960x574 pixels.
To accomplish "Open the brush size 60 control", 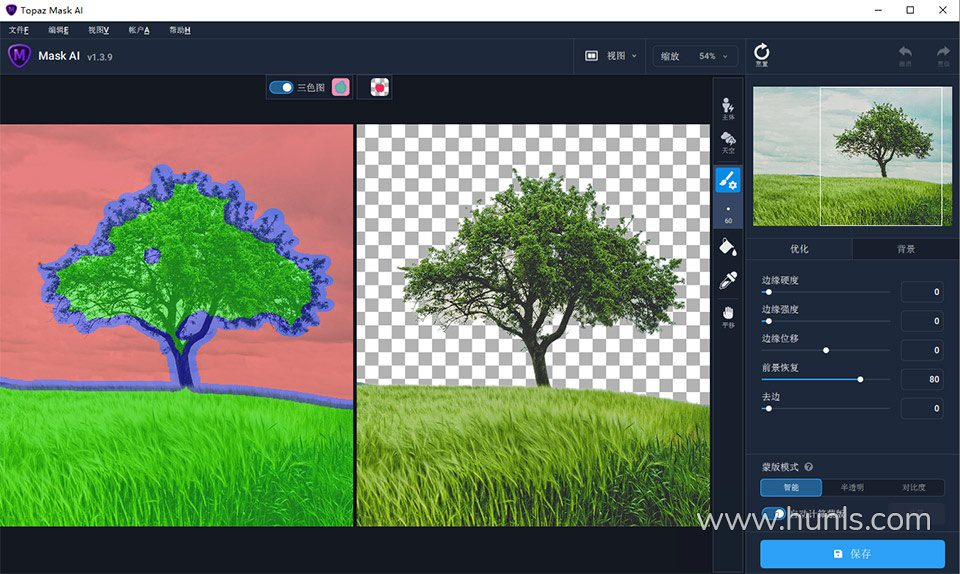I will click(x=728, y=214).
